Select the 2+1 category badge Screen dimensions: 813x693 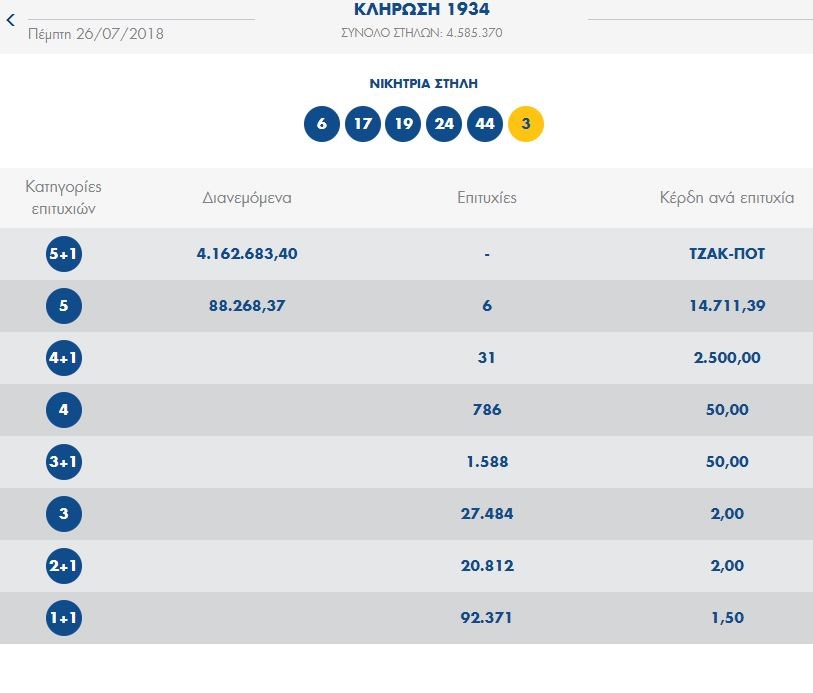(x=64, y=566)
